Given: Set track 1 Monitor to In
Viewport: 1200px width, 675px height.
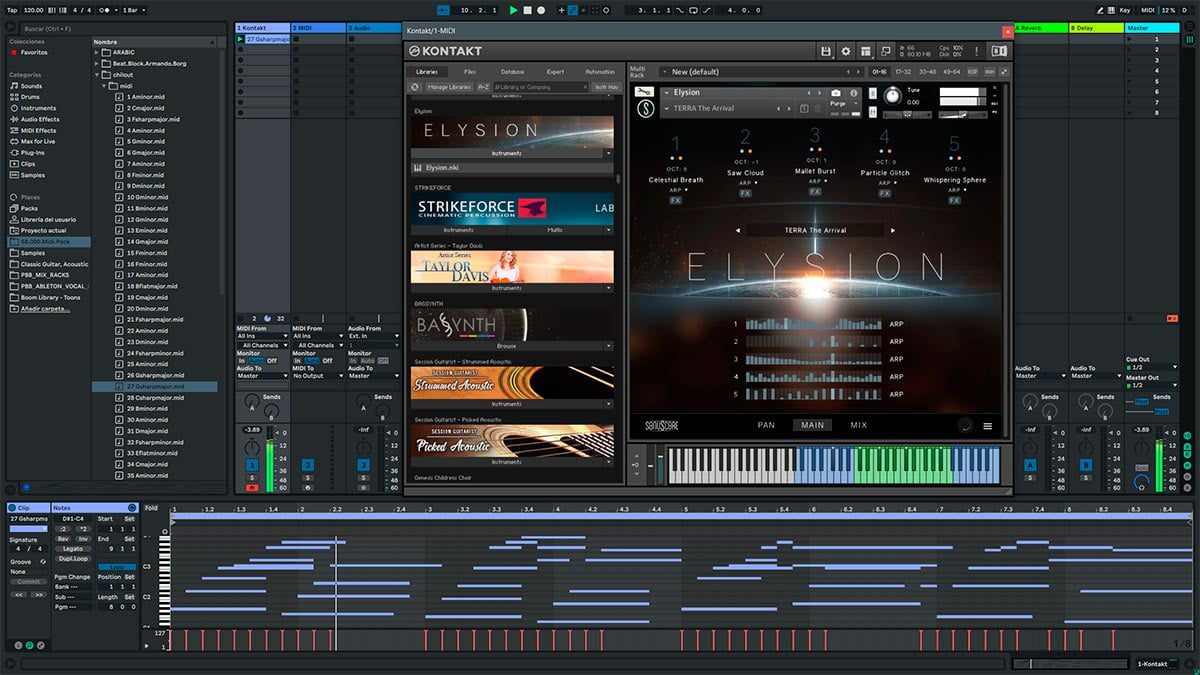Looking at the screenshot, I should point(241,360).
